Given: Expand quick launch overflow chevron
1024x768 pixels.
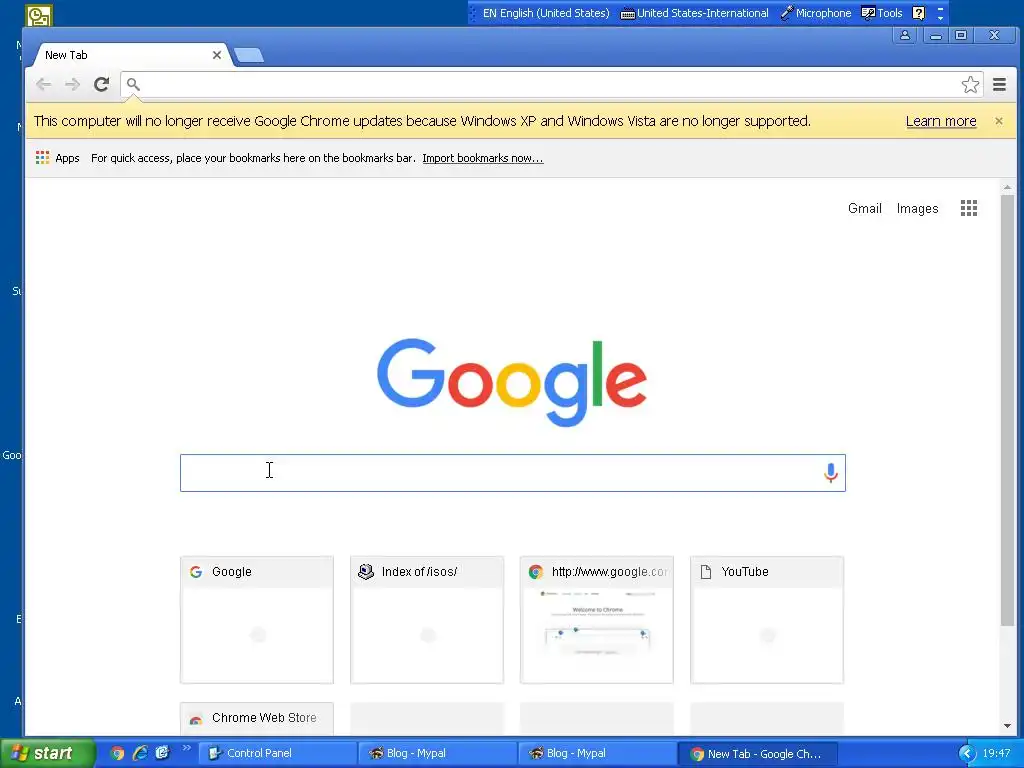Looking at the screenshot, I should pos(187,748).
